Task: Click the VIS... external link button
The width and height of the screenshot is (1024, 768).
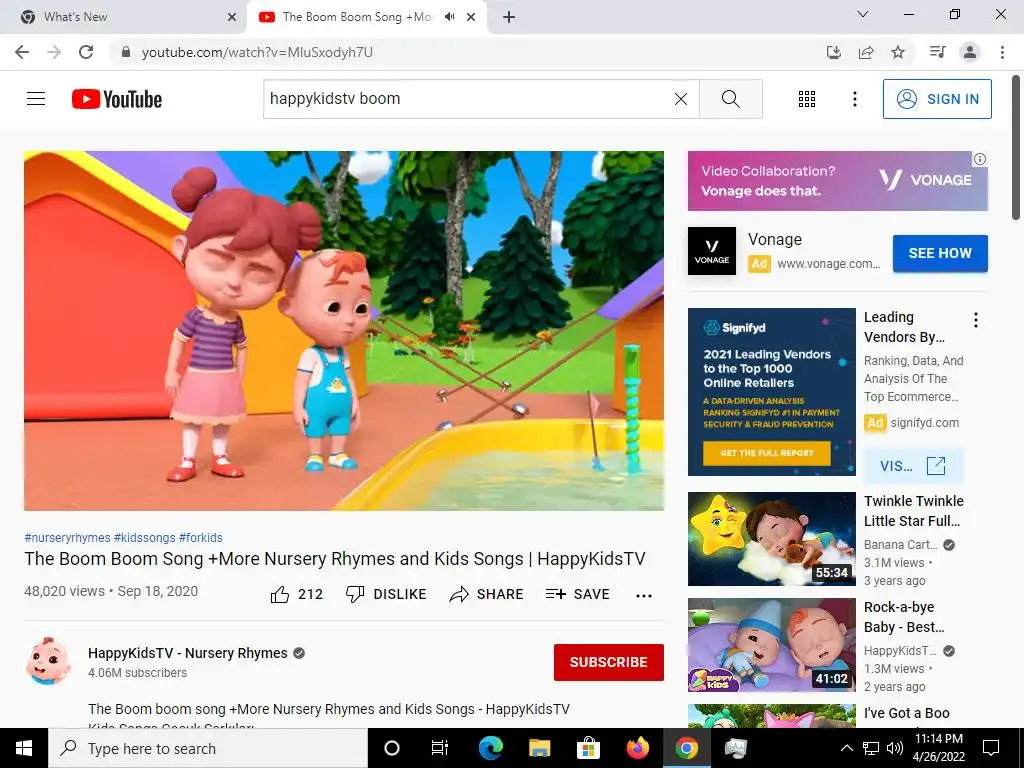Action: pos(914,466)
